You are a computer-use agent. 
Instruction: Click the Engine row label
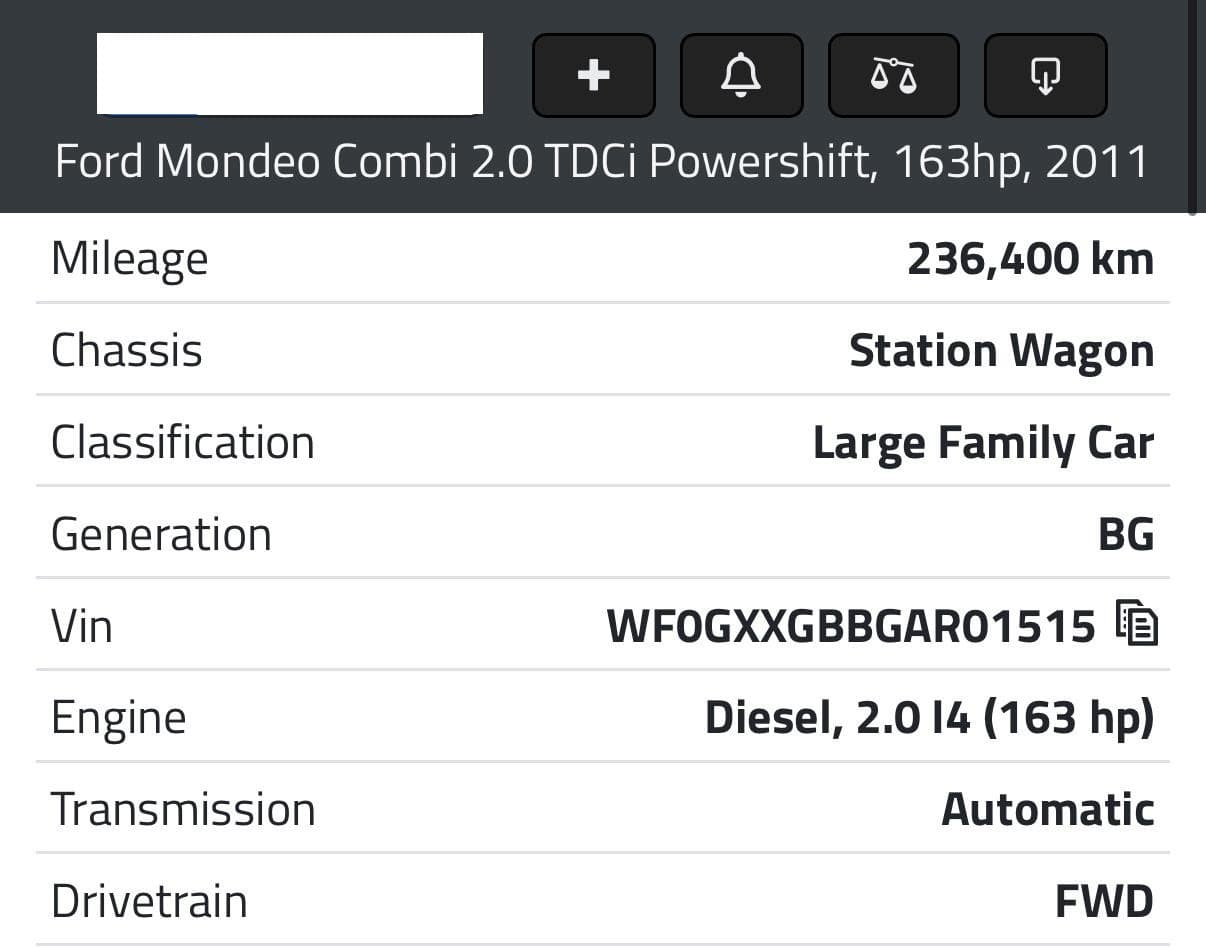(118, 720)
